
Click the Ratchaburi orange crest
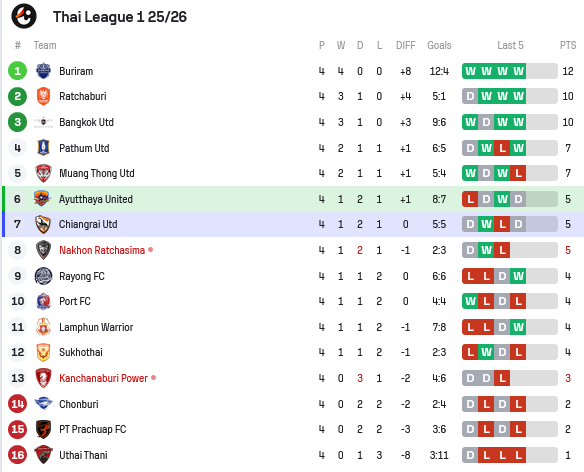[43, 96]
